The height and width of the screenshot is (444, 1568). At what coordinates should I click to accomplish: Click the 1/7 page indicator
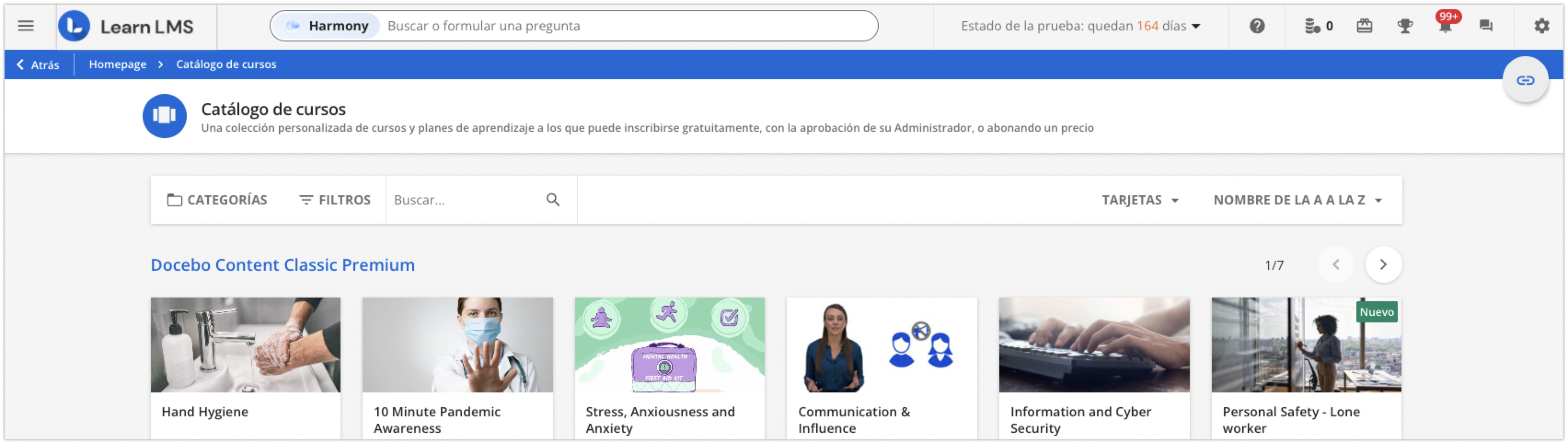pyautogui.click(x=1274, y=265)
